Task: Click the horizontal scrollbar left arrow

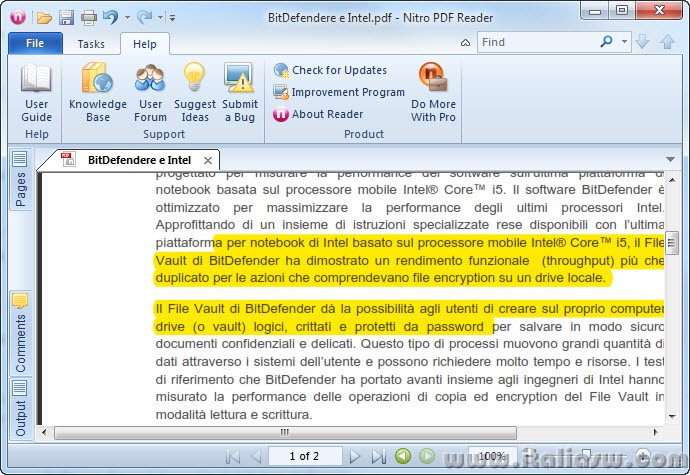Action: tap(44, 432)
